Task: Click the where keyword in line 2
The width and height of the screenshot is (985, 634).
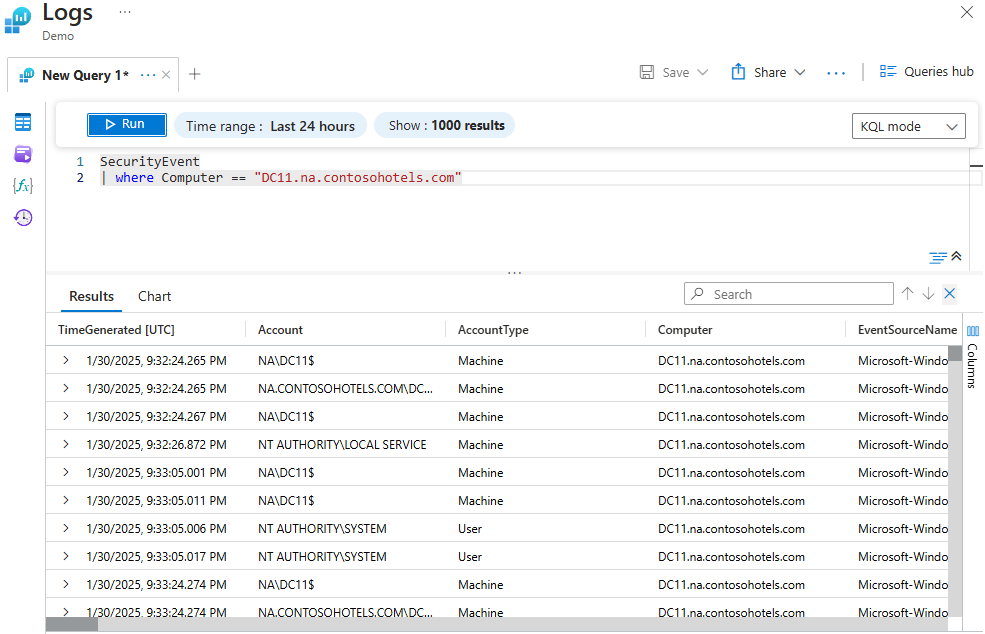Action: (134, 178)
